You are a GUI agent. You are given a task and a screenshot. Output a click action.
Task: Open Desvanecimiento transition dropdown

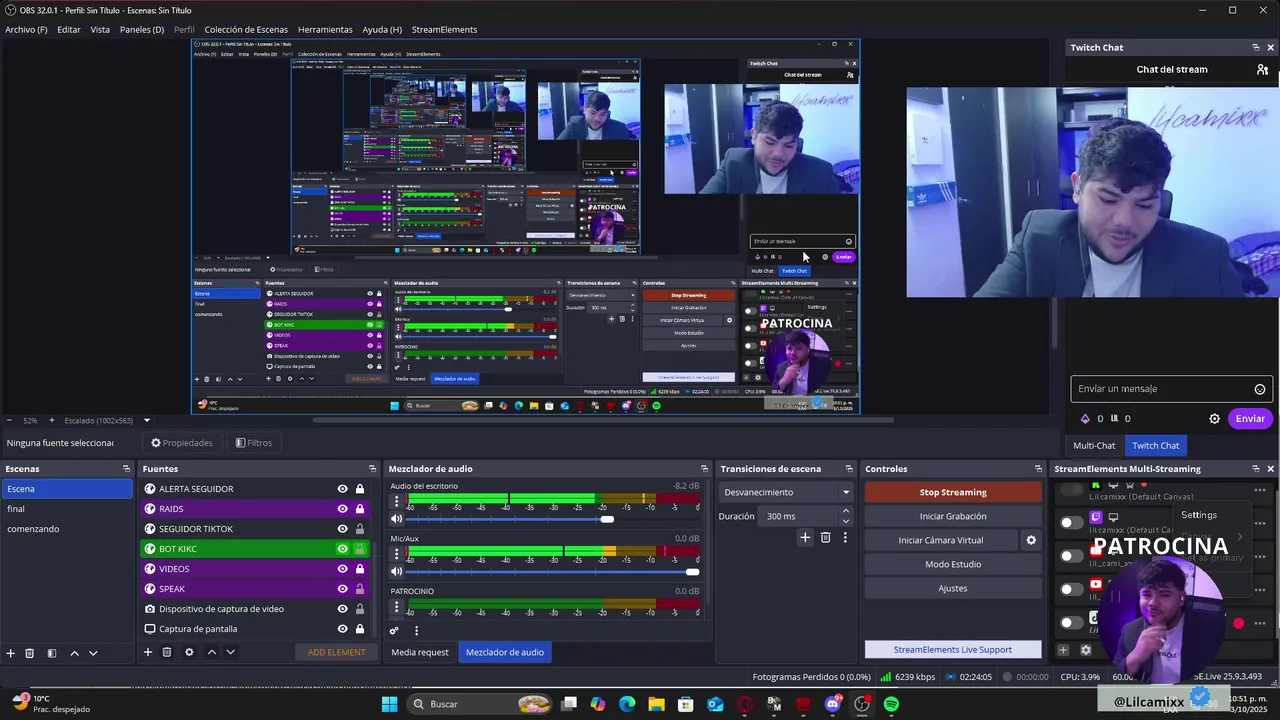click(787, 492)
